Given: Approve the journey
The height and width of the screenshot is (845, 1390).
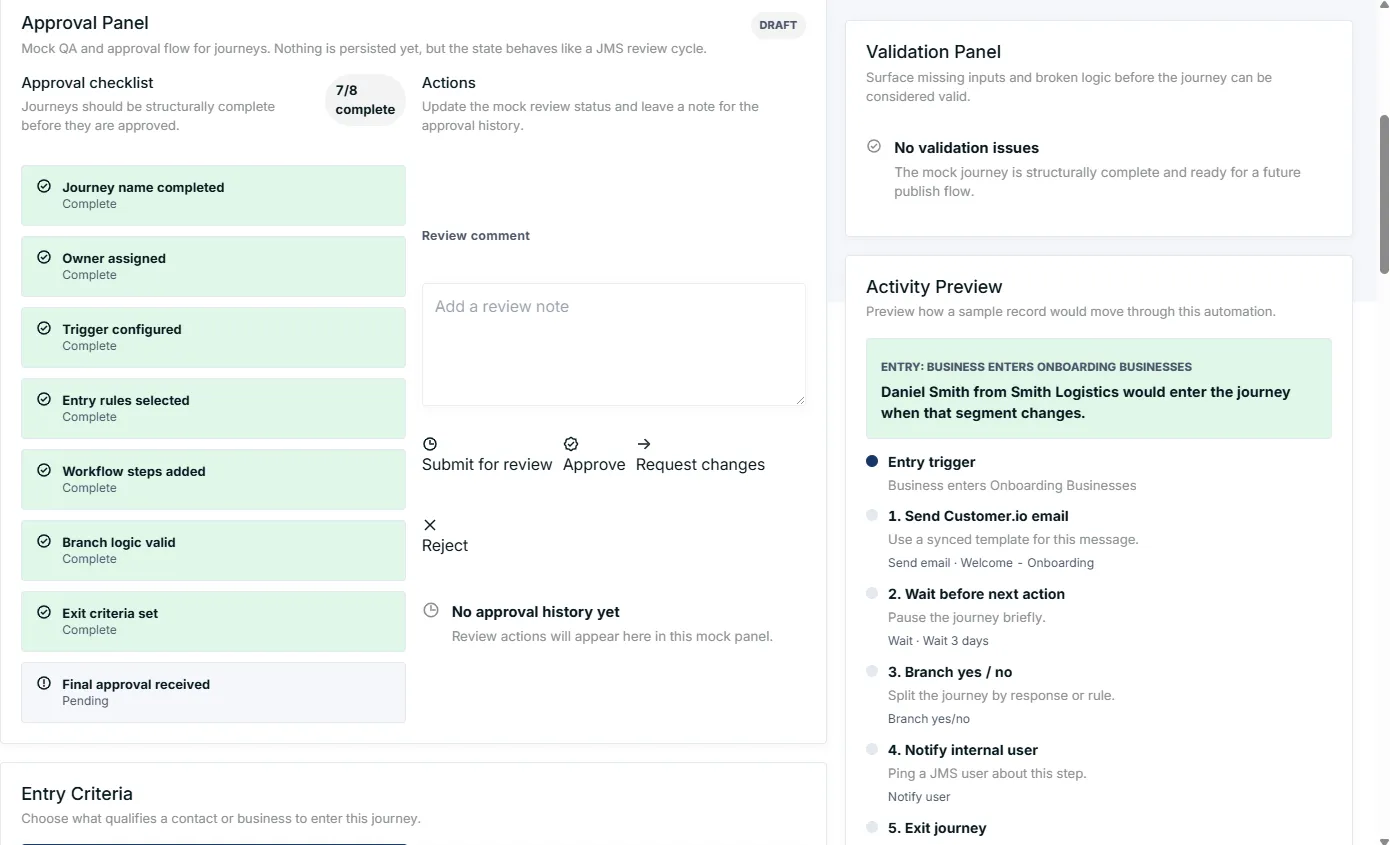Looking at the screenshot, I should pos(594,455).
